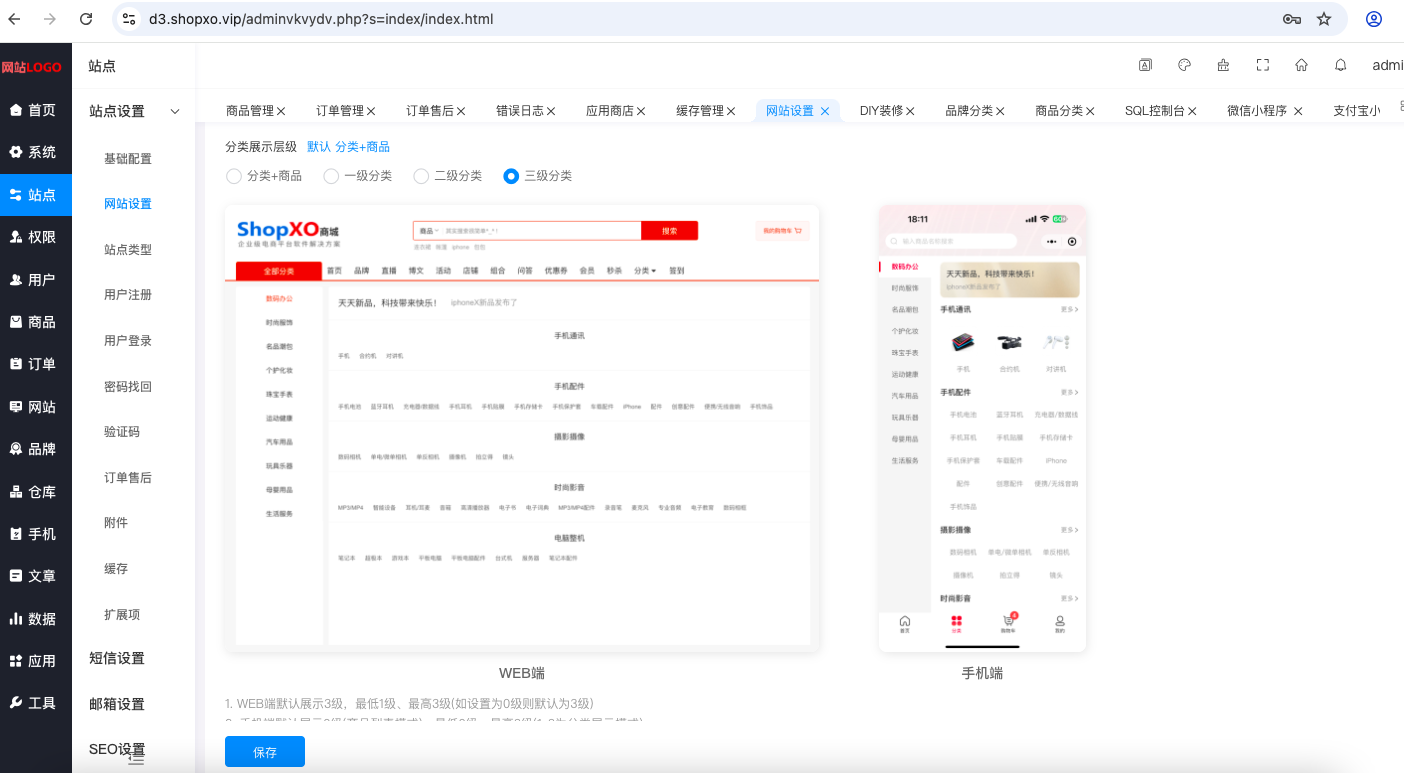This screenshot has height=773, width=1404.
Task: Open 首页 home in the dark sidebar
Action: click(x=35, y=110)
